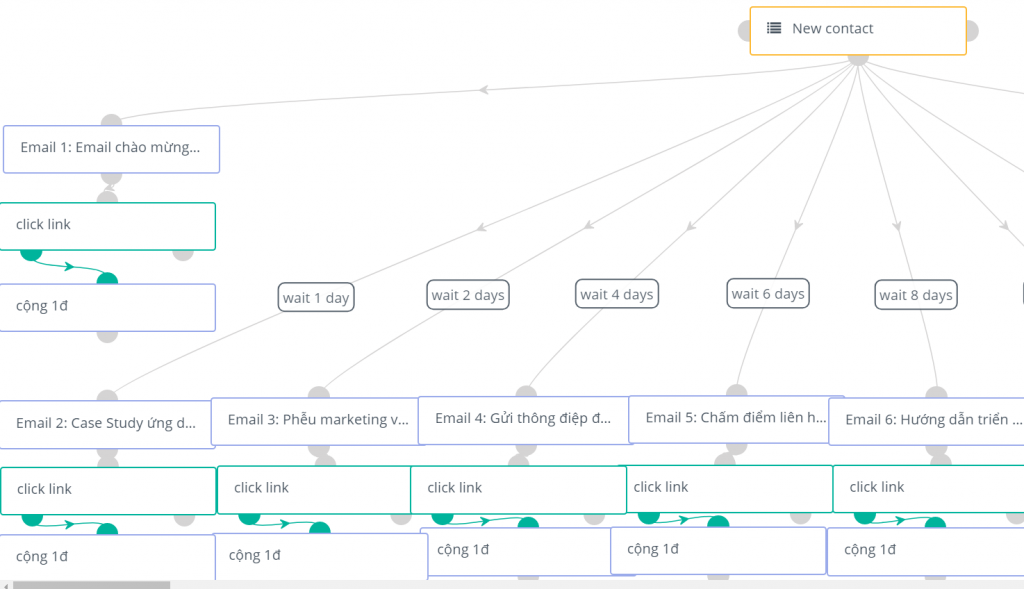The width and height of the screenshot is (1024, 589).
Task: Click the left gray anchor of New contact
Action: [745, 31]
